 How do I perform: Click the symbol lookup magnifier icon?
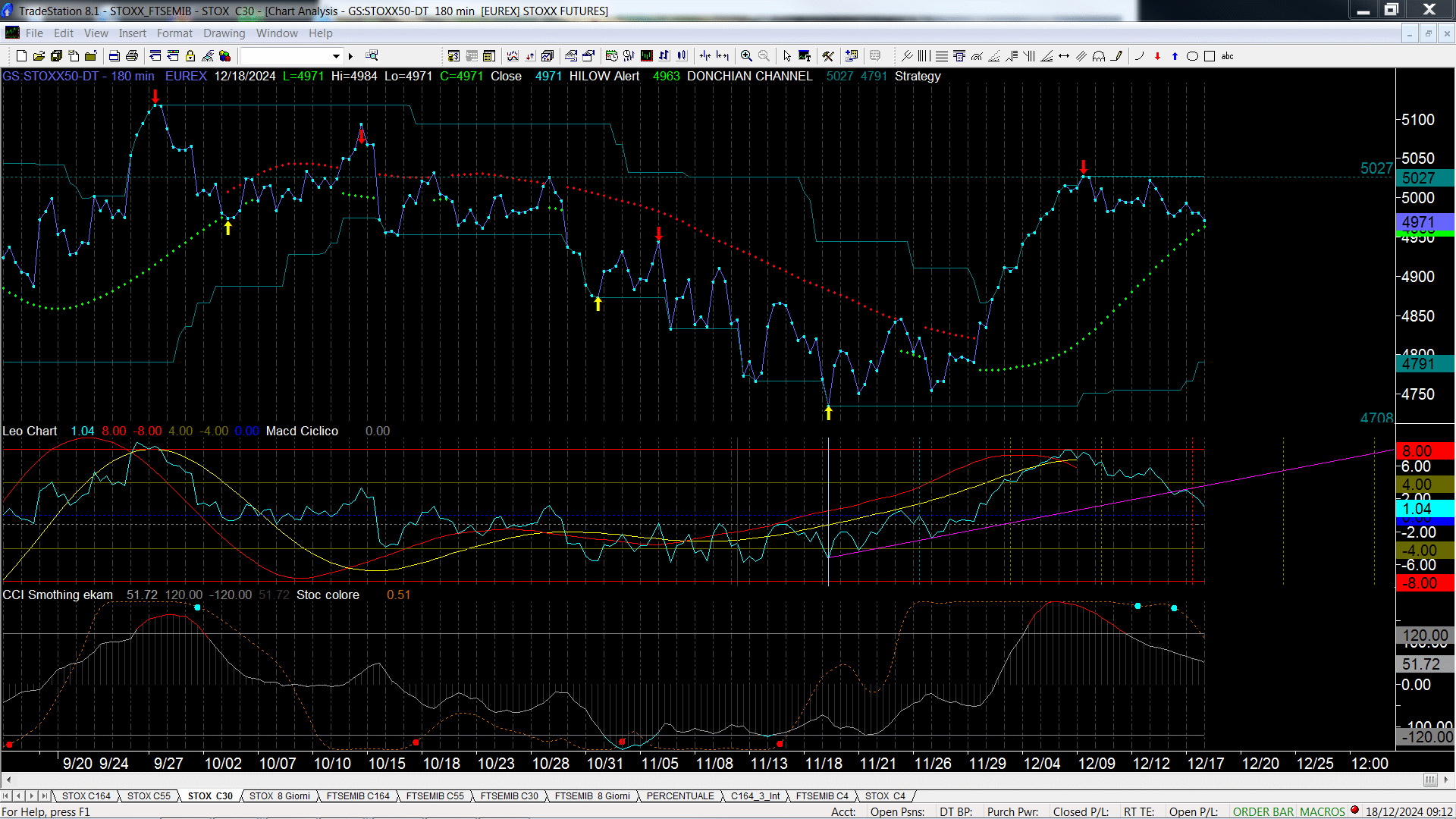tap(372, 56)
